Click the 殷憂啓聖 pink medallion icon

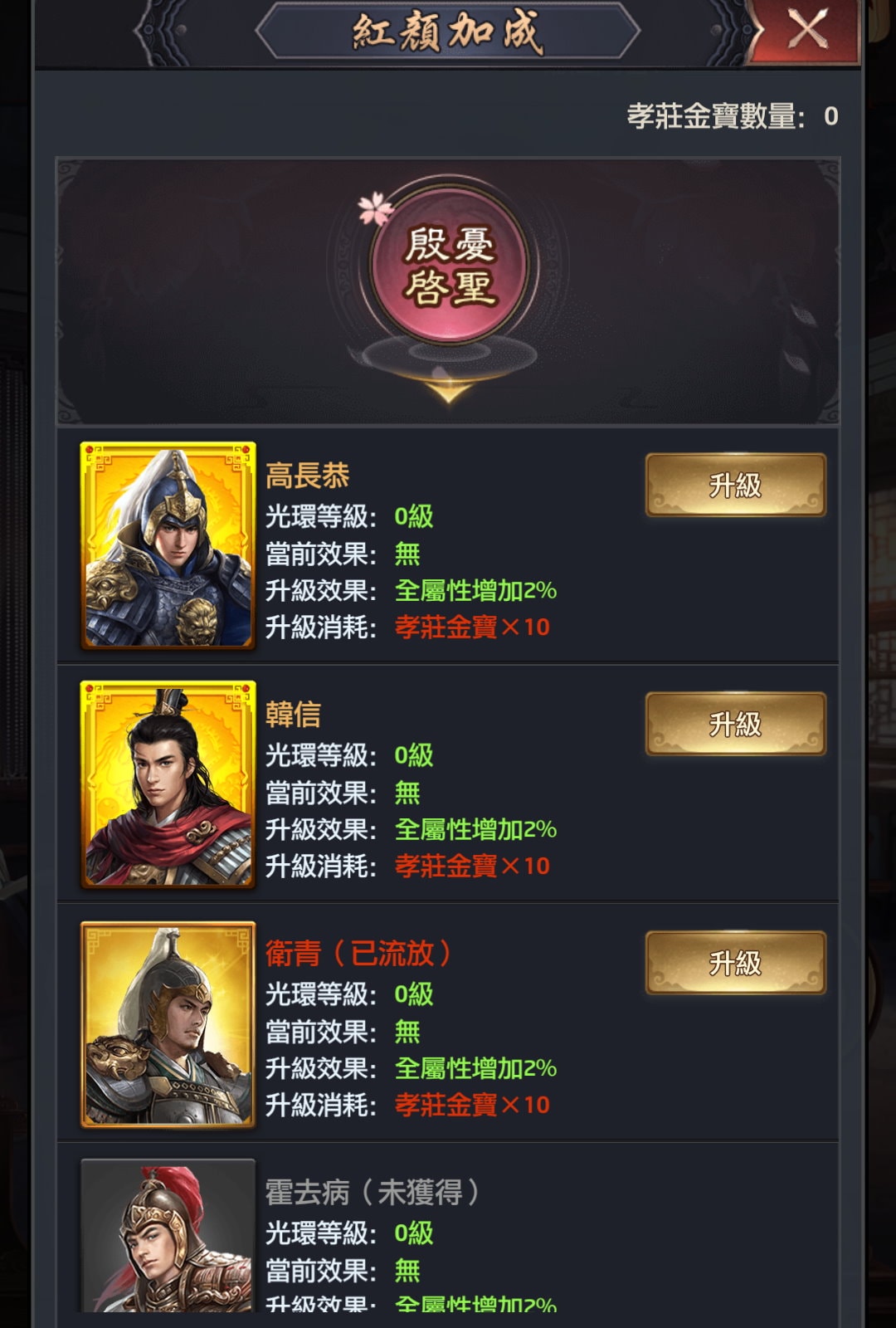(449, 266)
